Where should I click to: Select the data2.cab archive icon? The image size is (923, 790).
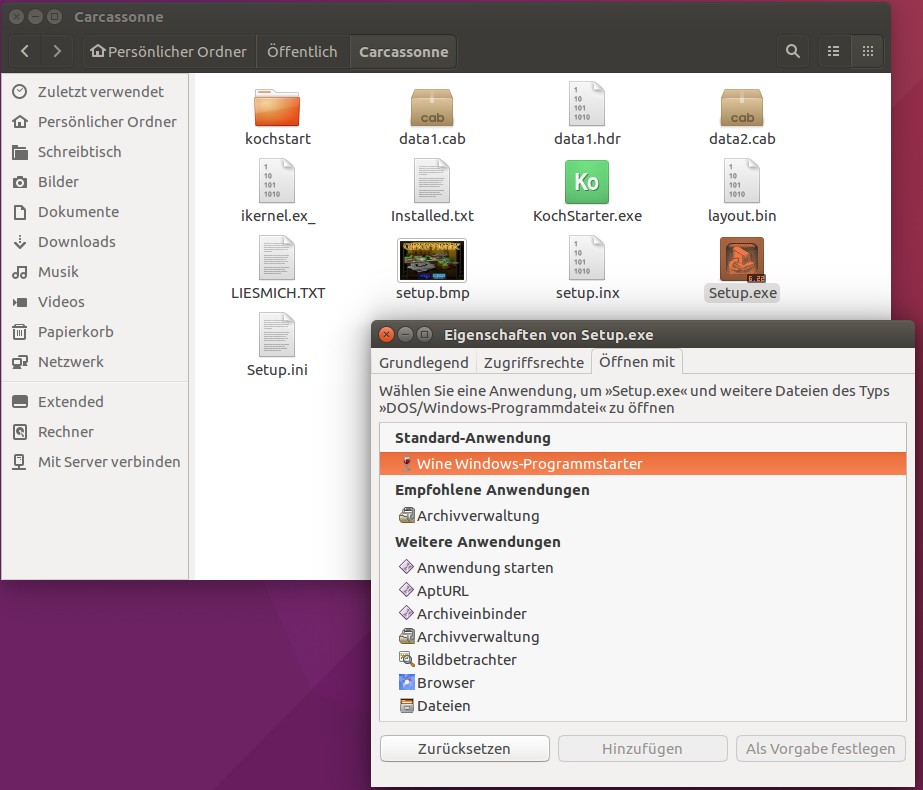pos(742,107)
